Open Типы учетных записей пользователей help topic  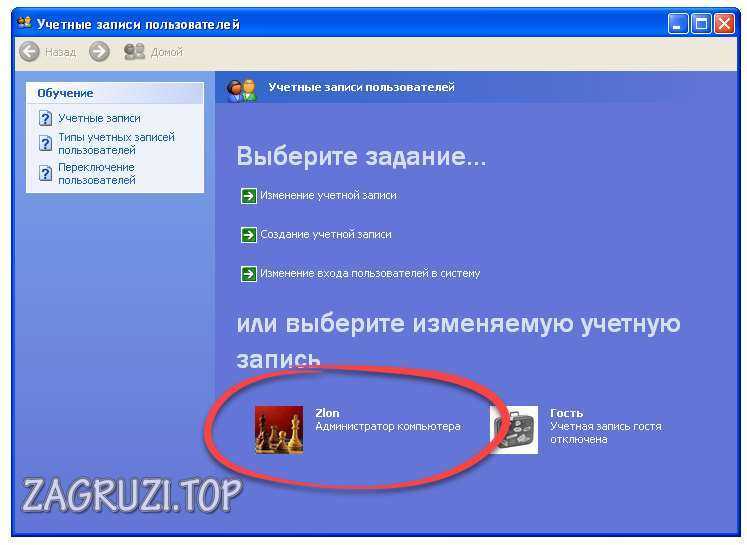point(116,143)
